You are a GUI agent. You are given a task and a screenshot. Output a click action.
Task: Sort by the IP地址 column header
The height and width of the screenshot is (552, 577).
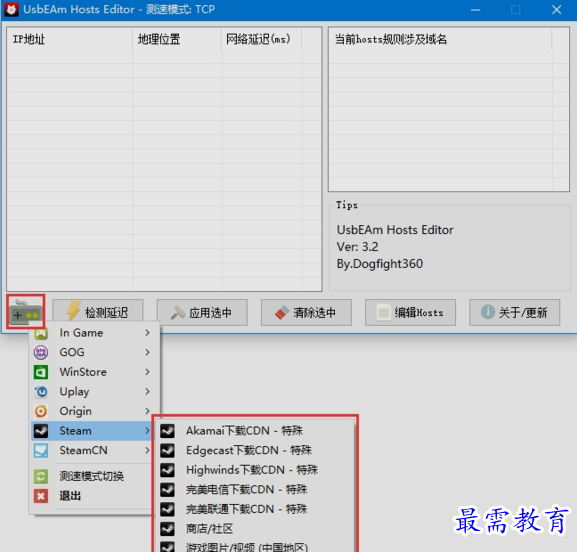[x=70, y=39]
